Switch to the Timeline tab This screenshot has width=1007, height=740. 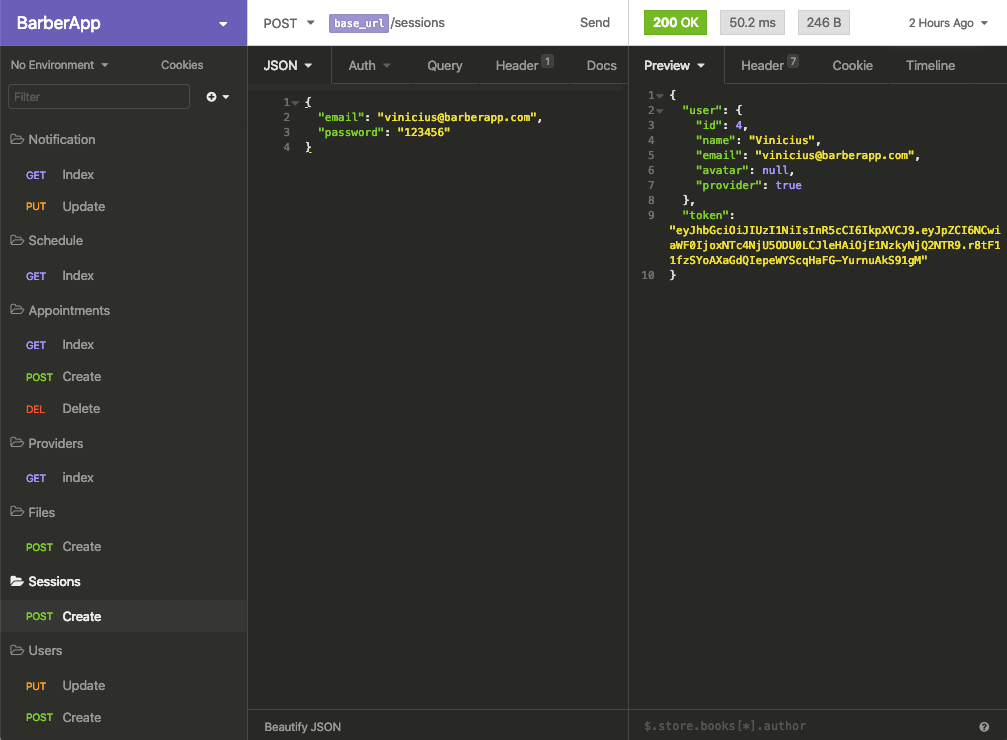[929, 64]
